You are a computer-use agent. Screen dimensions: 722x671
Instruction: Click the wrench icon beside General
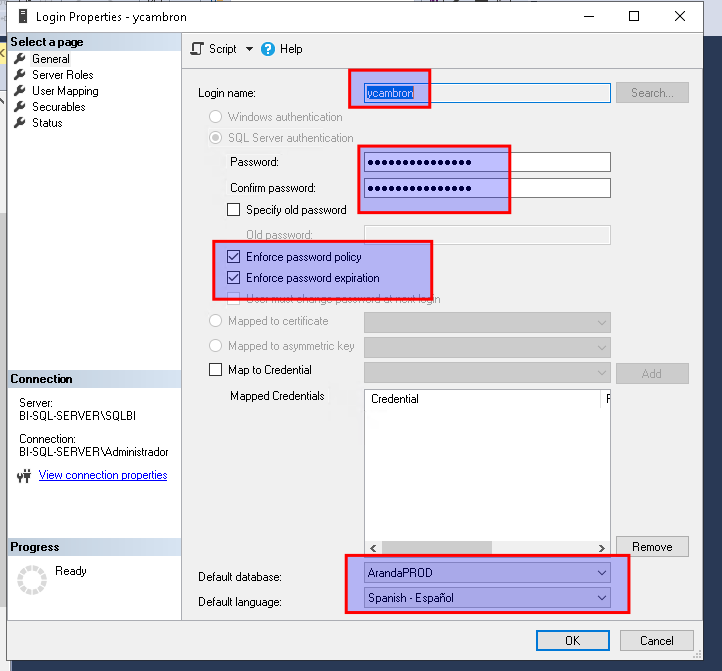(x=20, y=59)
